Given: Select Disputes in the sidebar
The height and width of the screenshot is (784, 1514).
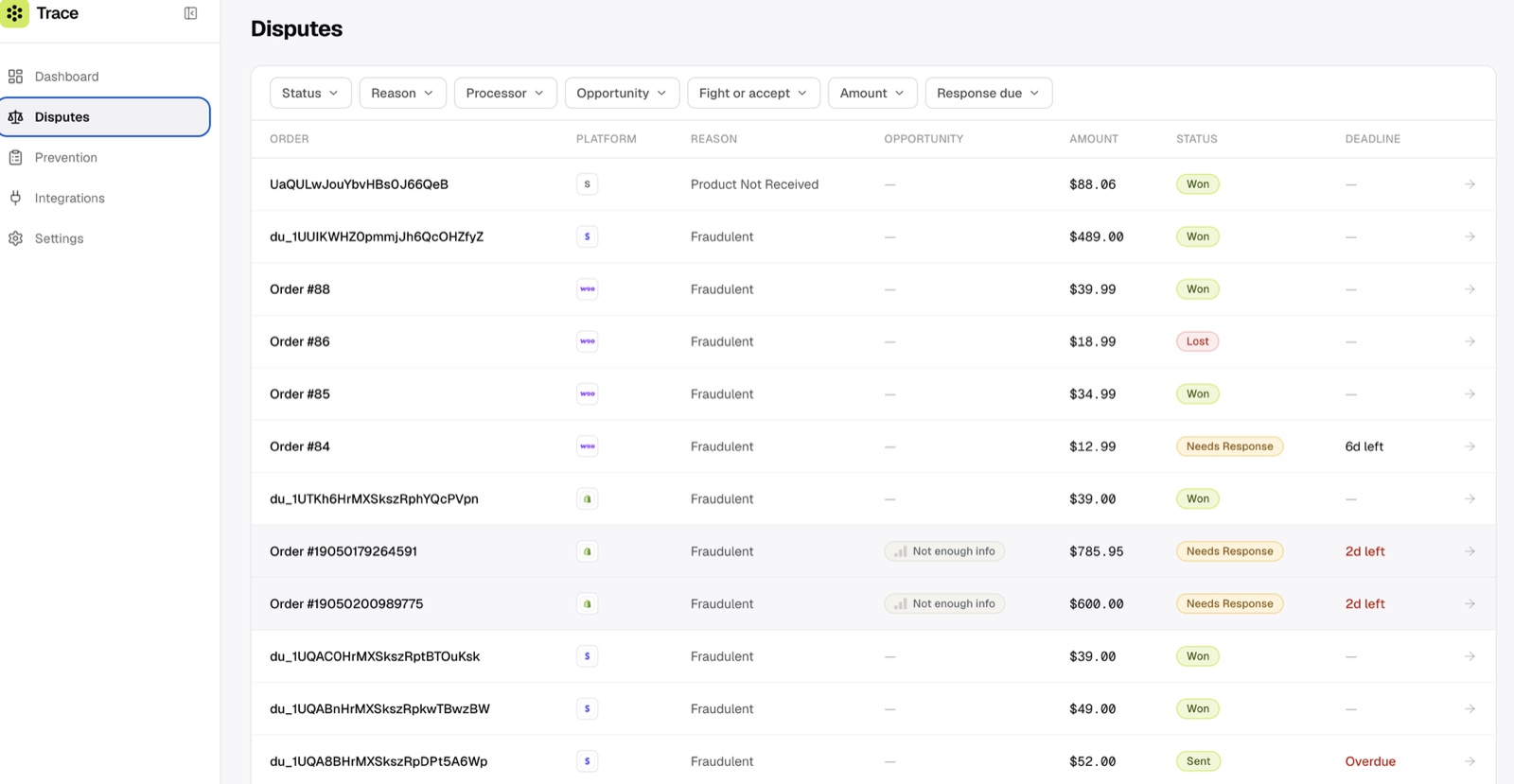Looking at the screenshot, I should click(x=105, y=117).
